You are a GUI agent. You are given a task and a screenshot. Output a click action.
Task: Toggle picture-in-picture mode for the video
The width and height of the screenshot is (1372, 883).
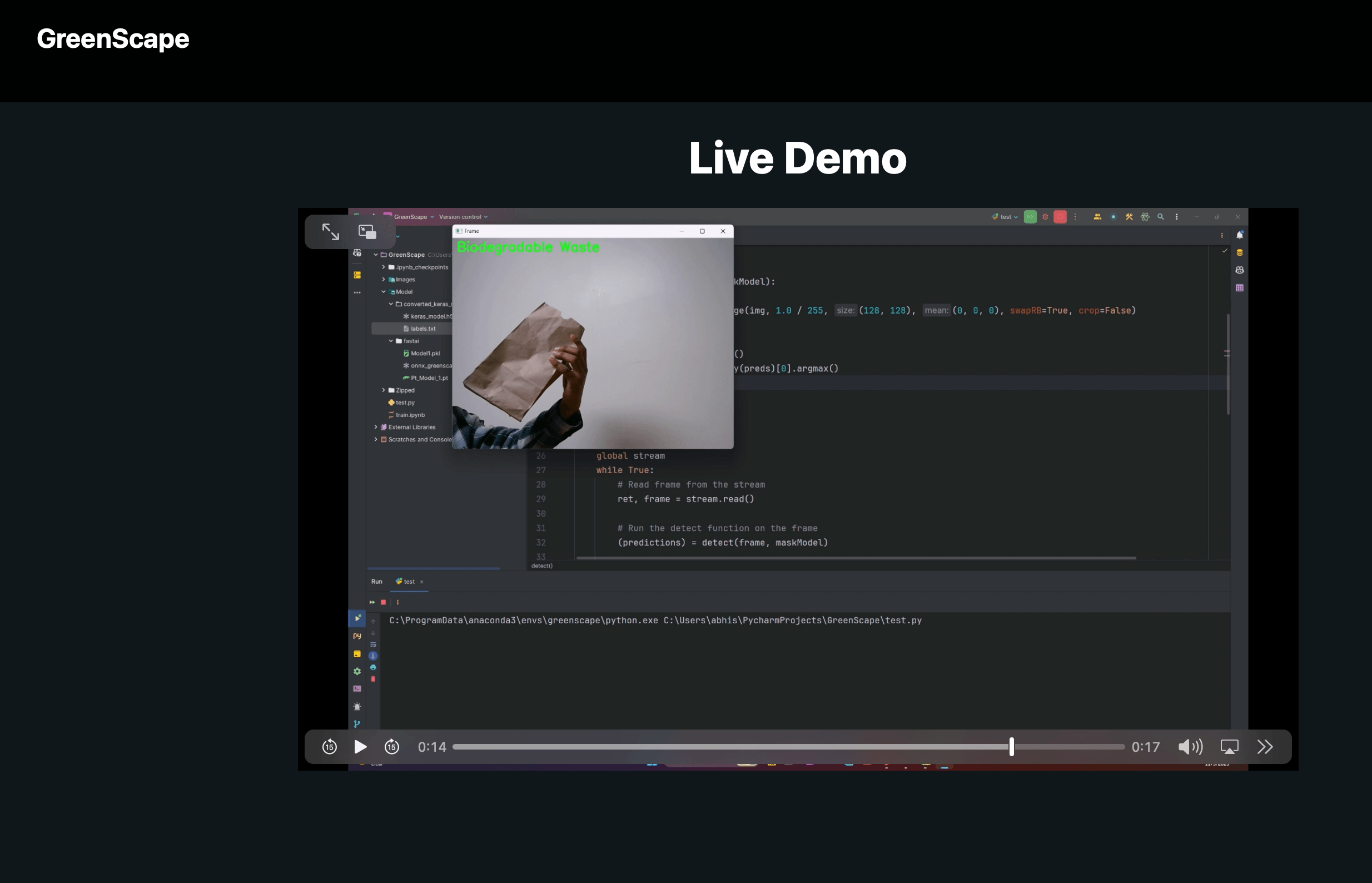367,232
